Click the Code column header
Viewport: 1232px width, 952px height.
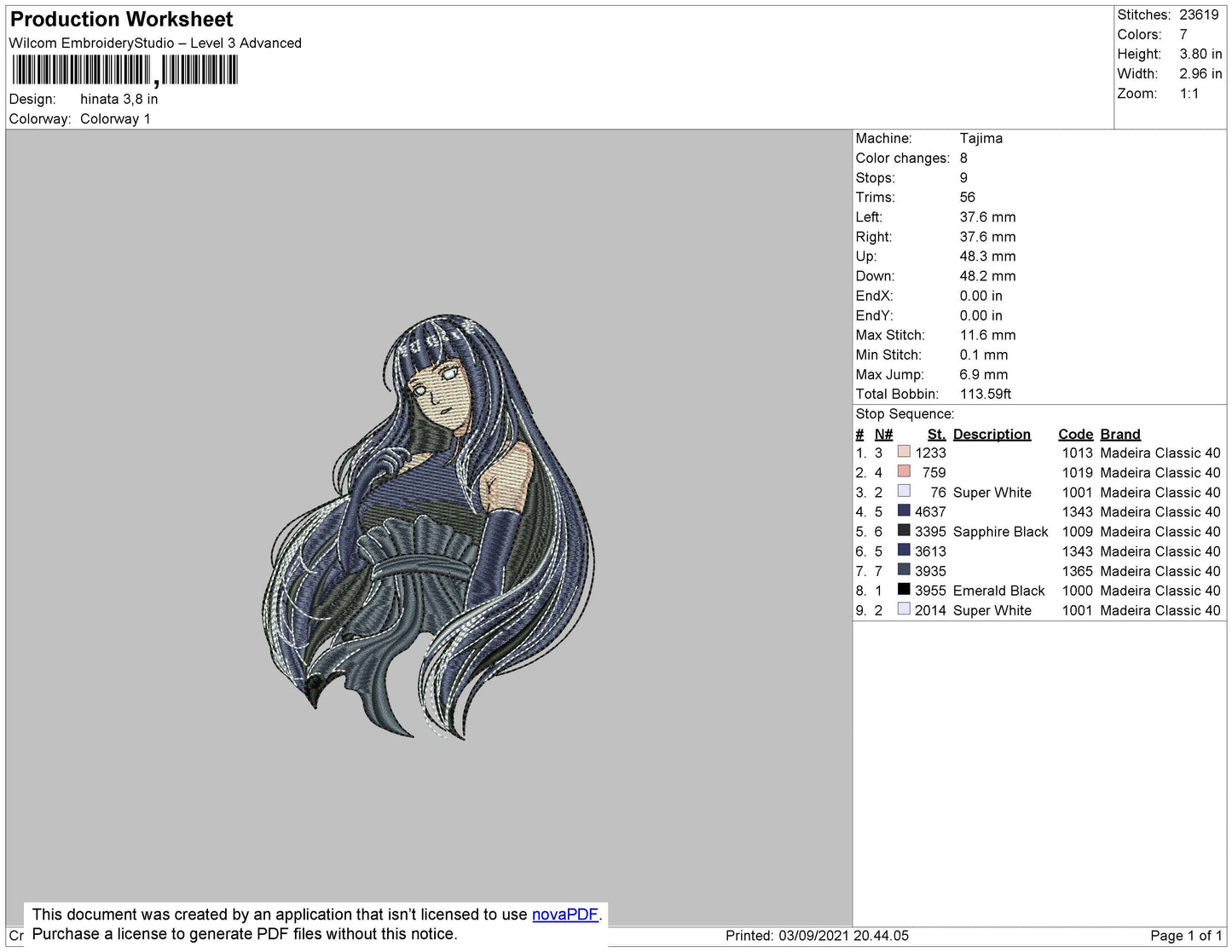tap(1075, 434)
